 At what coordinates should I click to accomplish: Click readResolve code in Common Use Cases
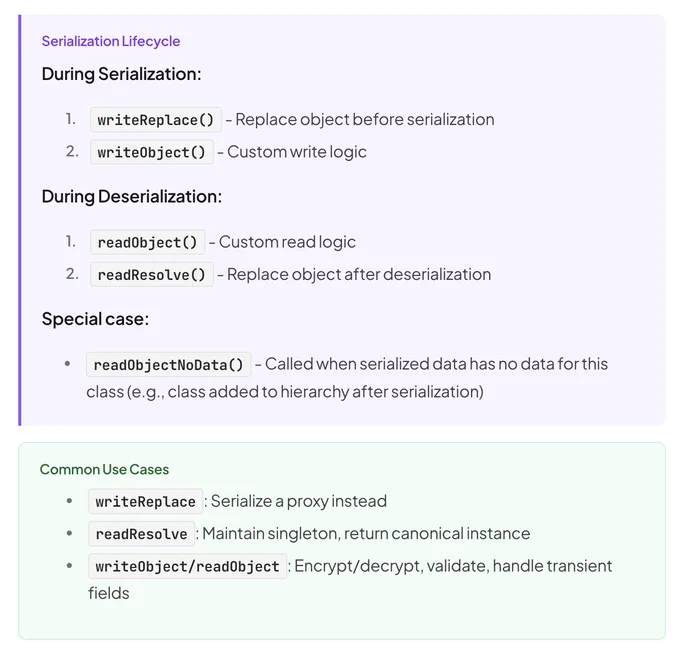coord(141,534)
